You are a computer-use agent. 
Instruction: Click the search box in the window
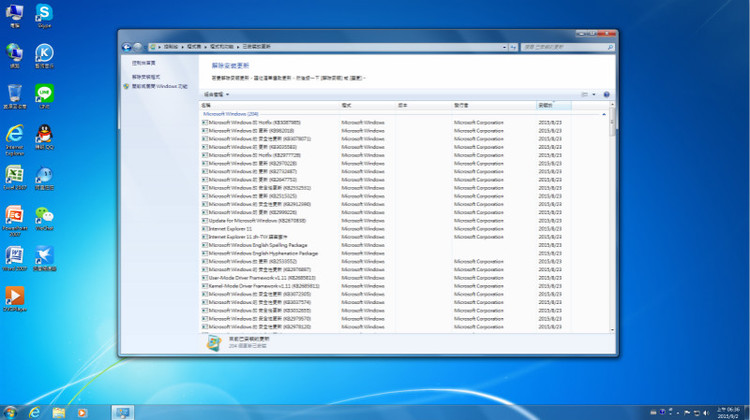click(567, 46)
